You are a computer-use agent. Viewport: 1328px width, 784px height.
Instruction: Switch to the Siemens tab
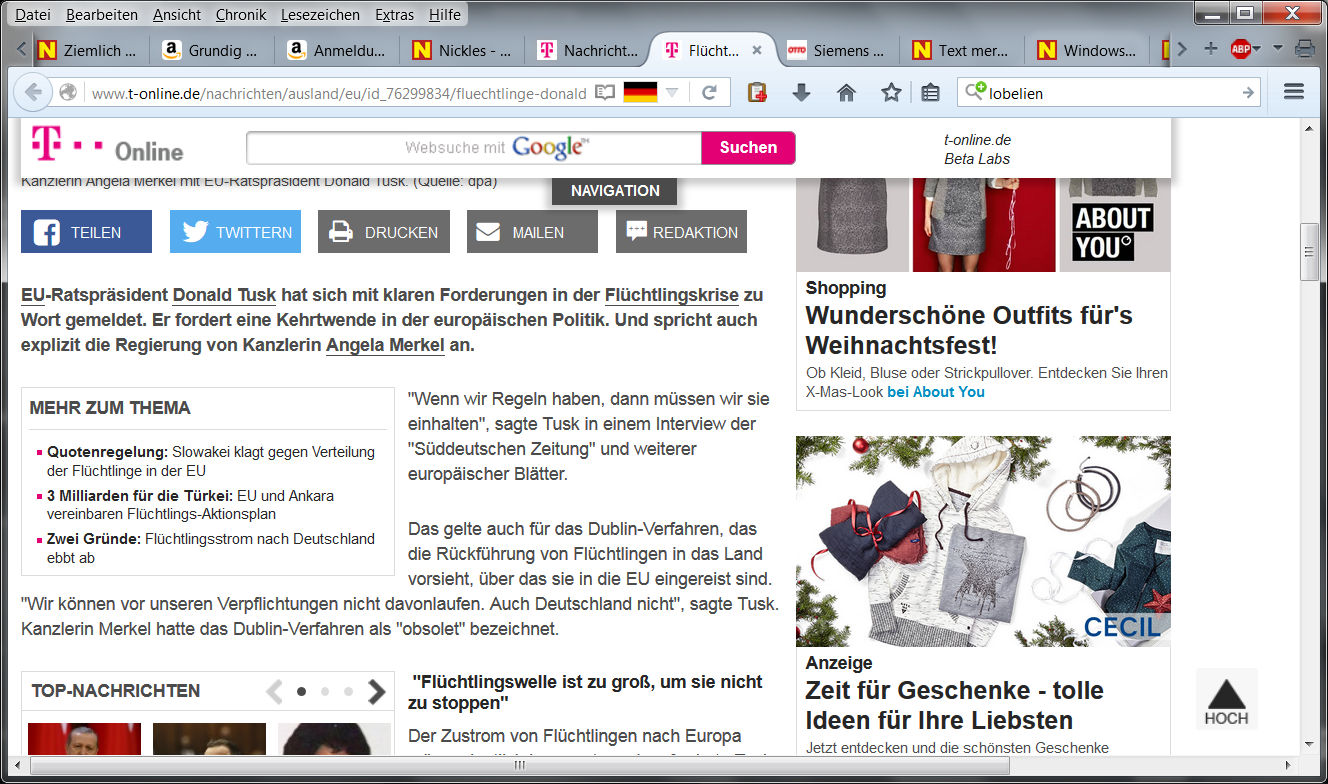tap(836, 50)
